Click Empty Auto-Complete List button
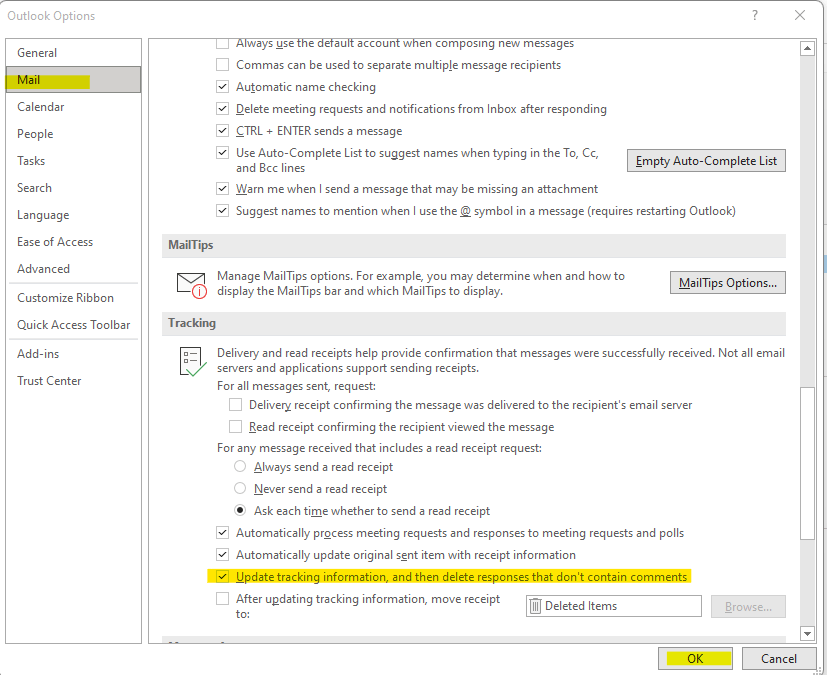 [x=706, y=161]
